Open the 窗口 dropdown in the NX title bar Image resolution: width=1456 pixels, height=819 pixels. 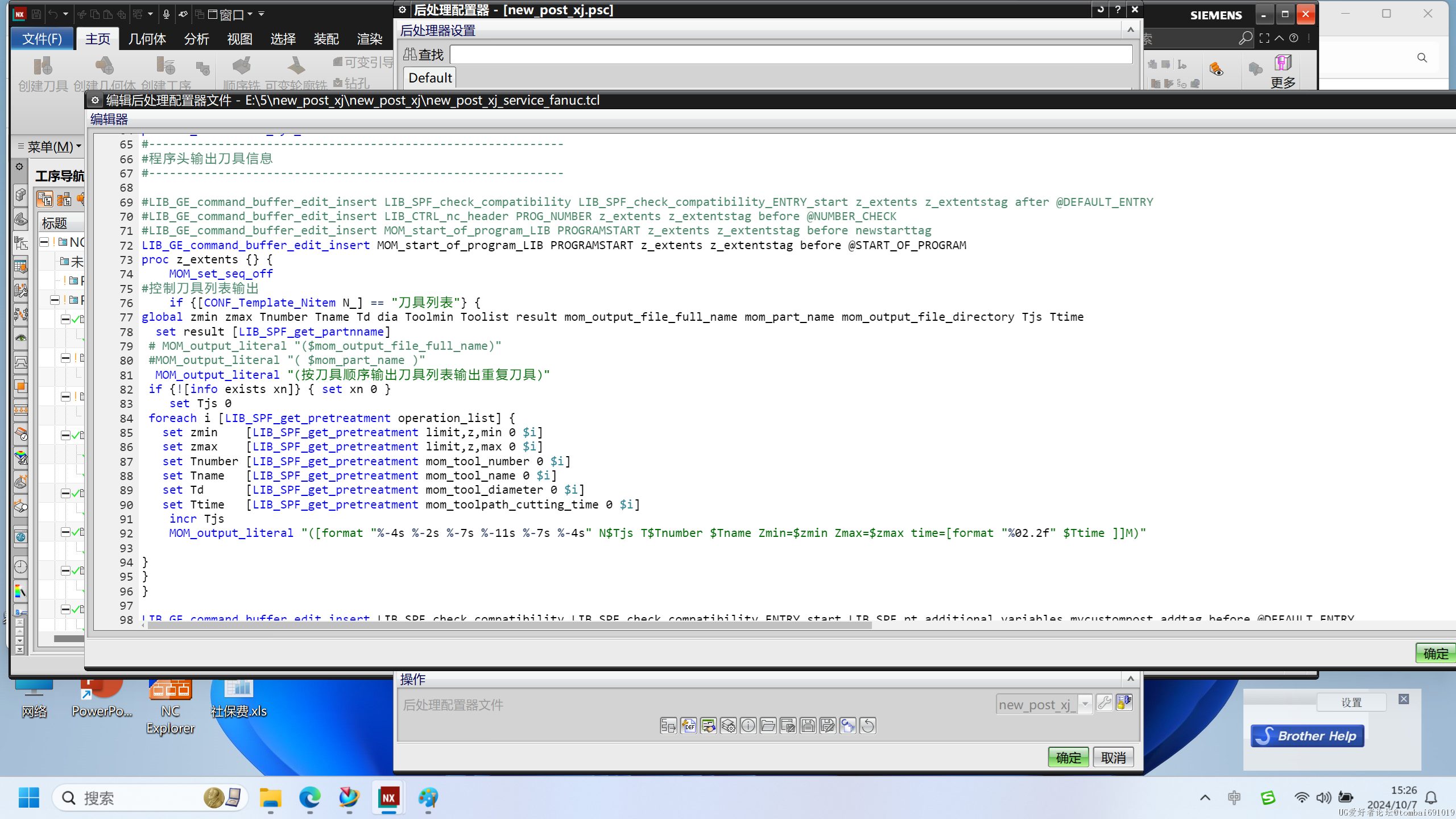click(230, 14)
